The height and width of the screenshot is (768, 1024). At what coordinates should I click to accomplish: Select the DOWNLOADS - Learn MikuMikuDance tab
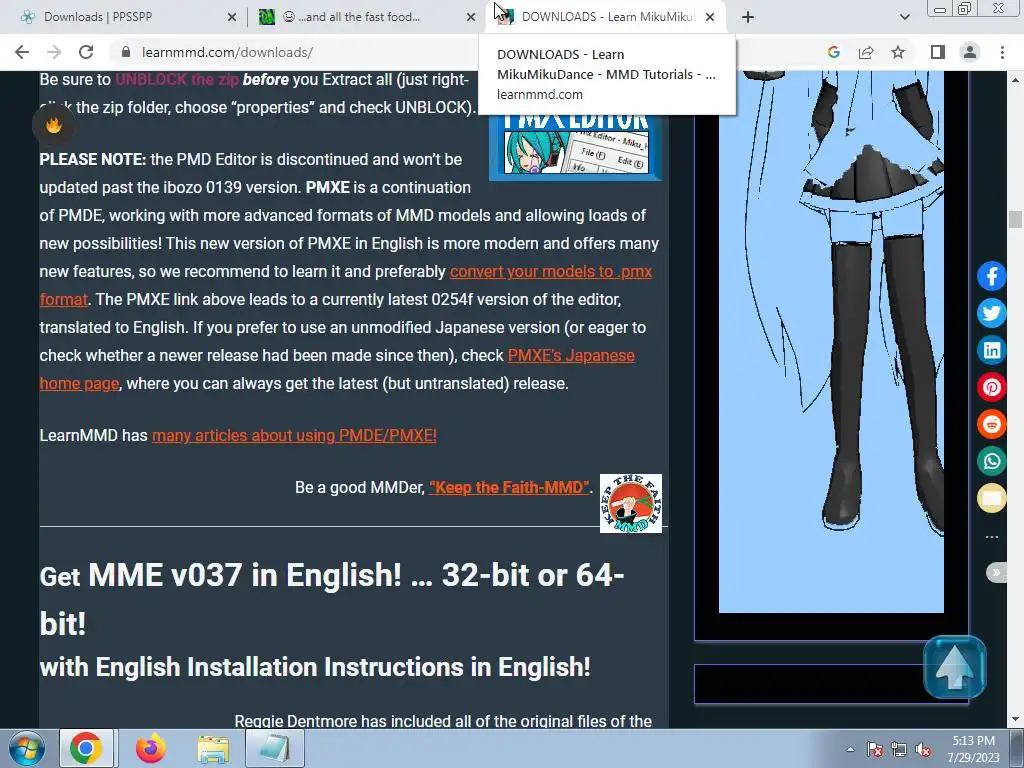click(607, 17)
